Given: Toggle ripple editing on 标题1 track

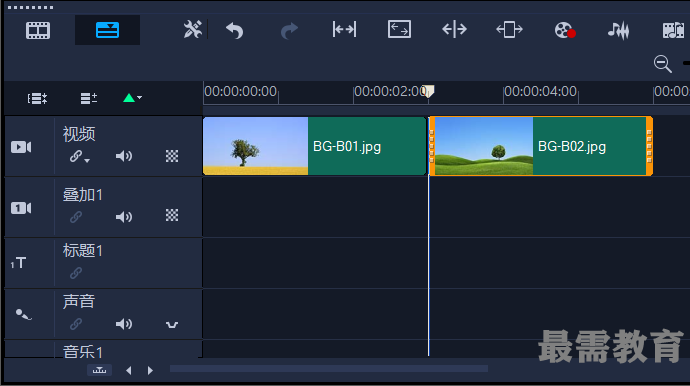Looking at the screenshot, I should point(76,273).
